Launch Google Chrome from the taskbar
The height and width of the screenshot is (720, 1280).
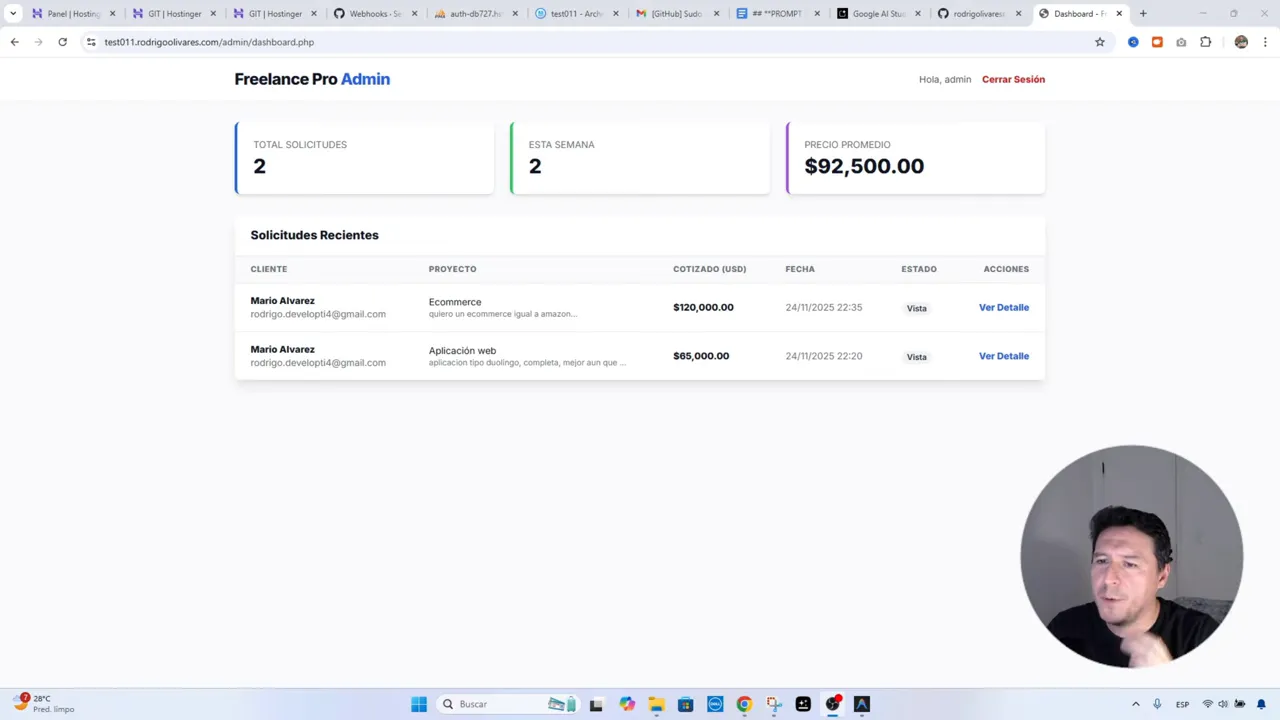pyautogui.click(x=744, y=704)
